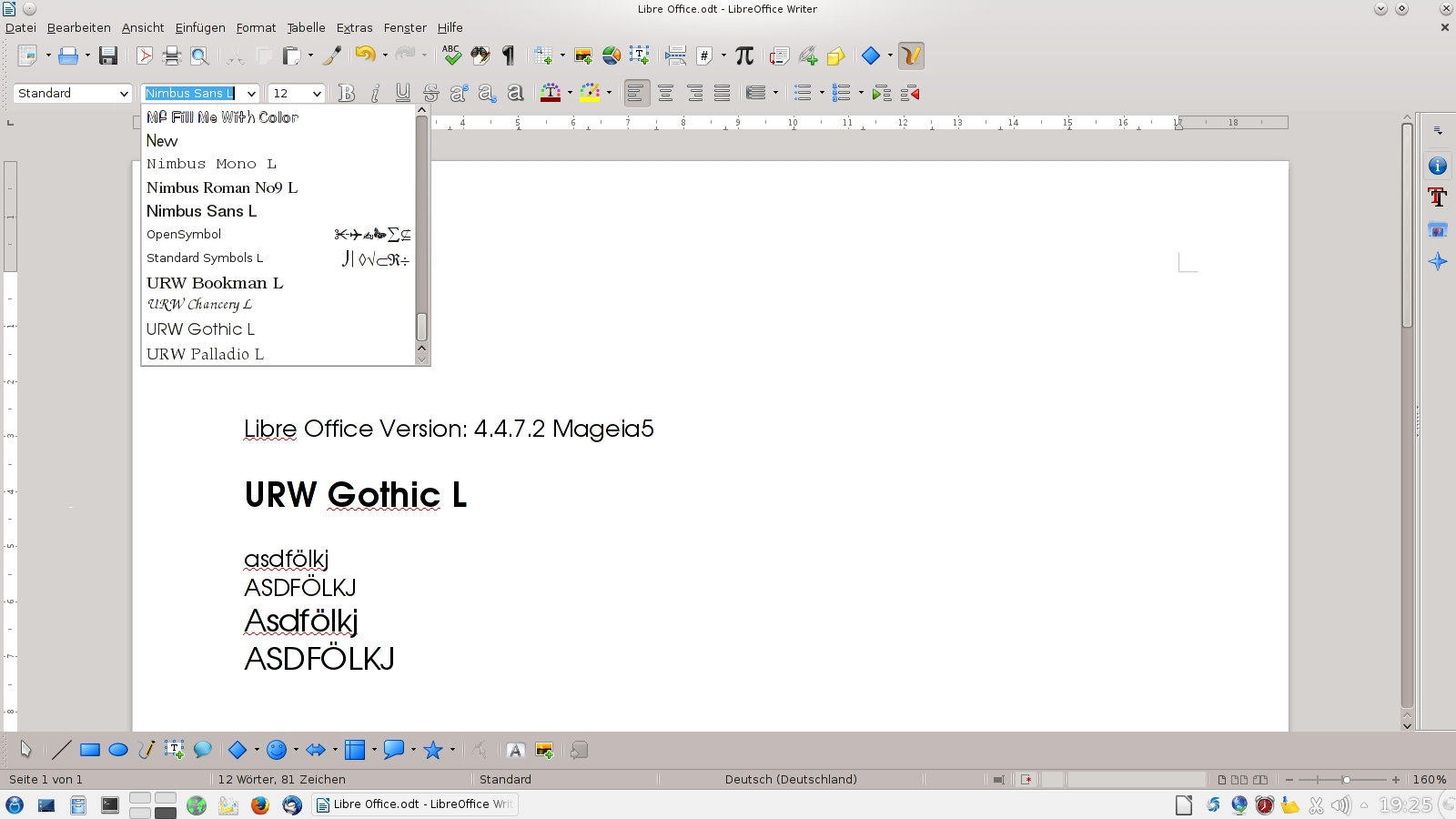This screenshot has width=1456, height=819.
Task: Toggle bold formatting
Action: [x=346, y=93]
